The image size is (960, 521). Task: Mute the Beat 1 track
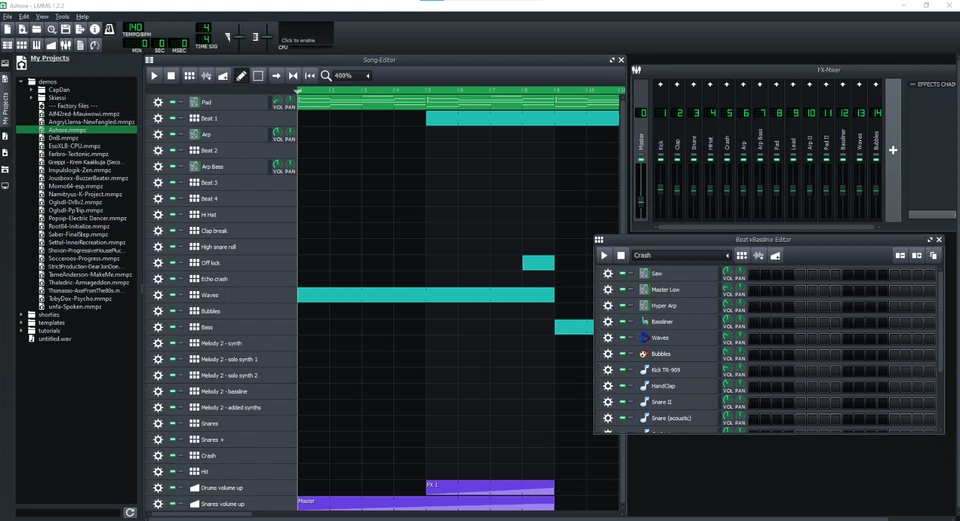click(x=173, y=118)
